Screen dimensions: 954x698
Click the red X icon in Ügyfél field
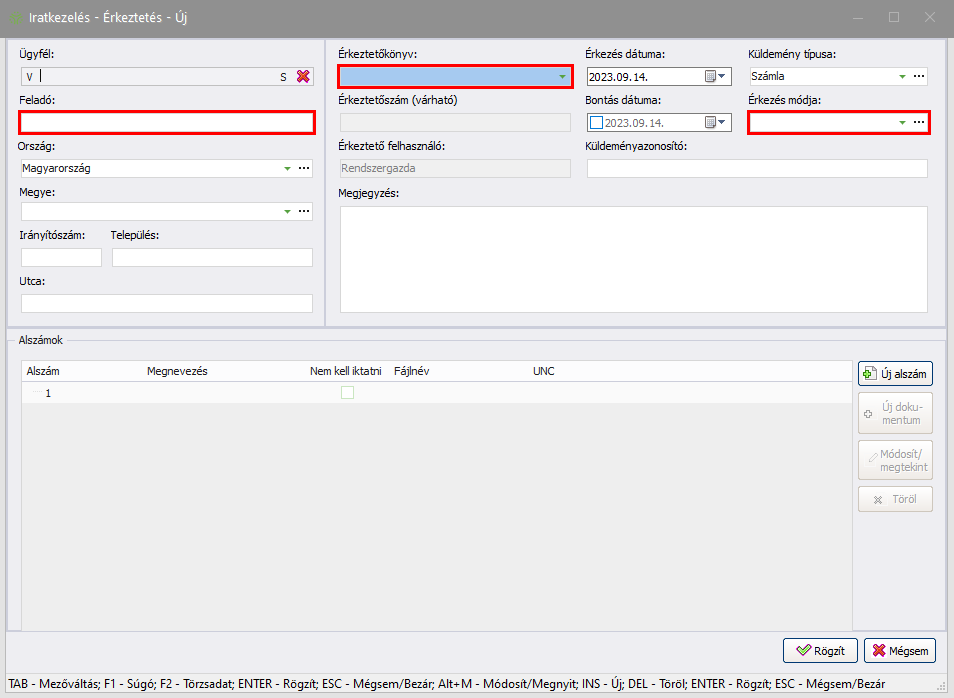[303, 76]
